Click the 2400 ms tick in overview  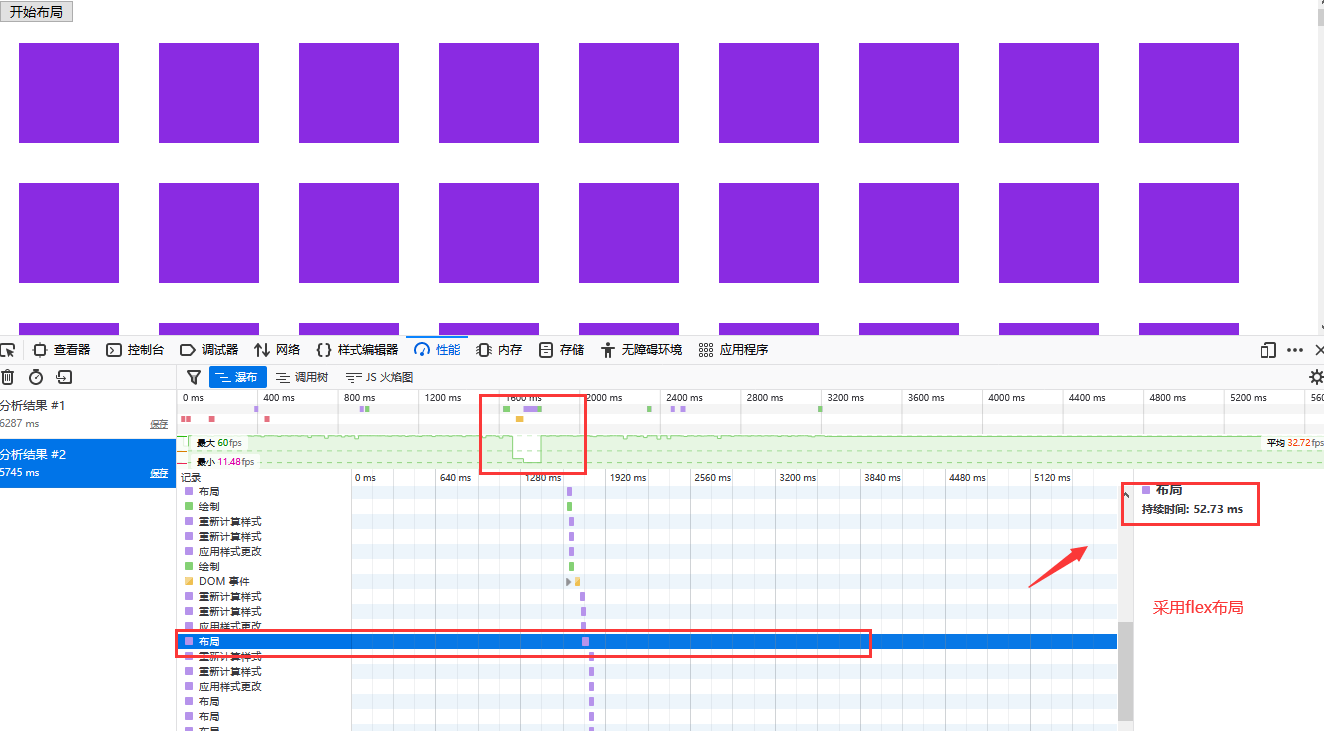pyautogui.click(x=684, y=398)
